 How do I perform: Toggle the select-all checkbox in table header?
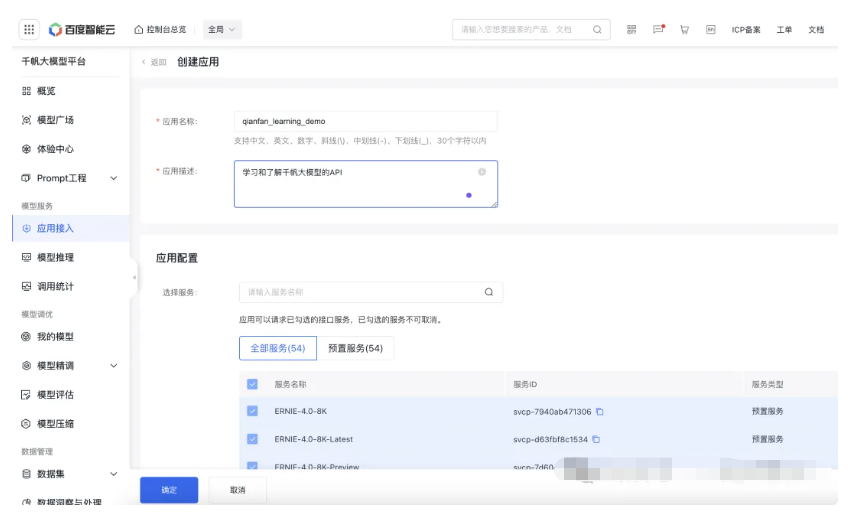click(x=252, y=384)
